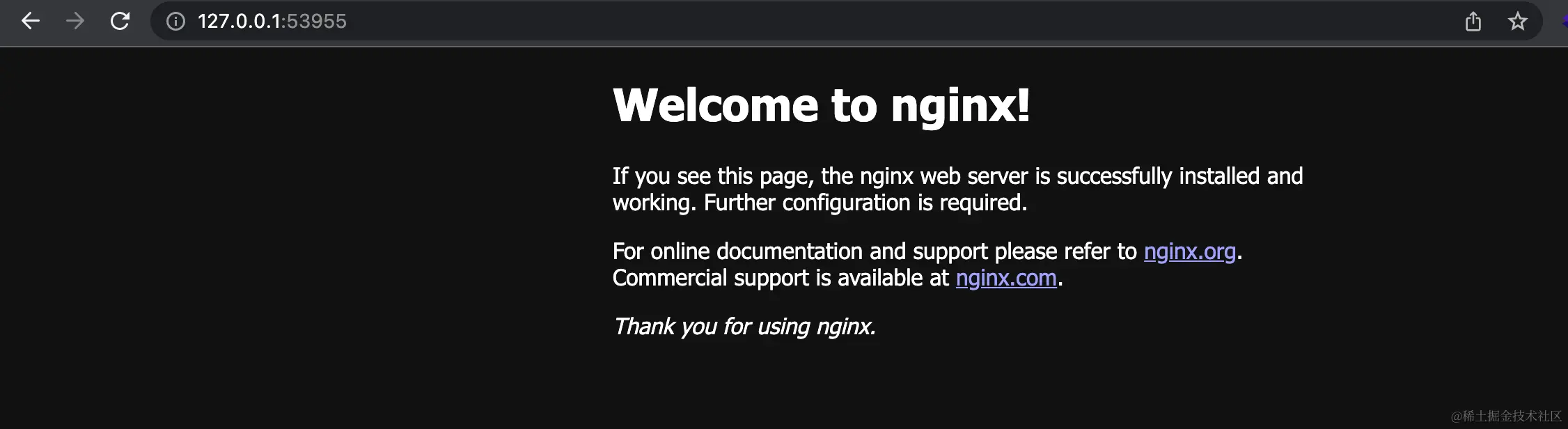Viewport: 1568px width, 429px height.
Task: Click the word "successfully" in the paragraph
Action: [1114, 176]
